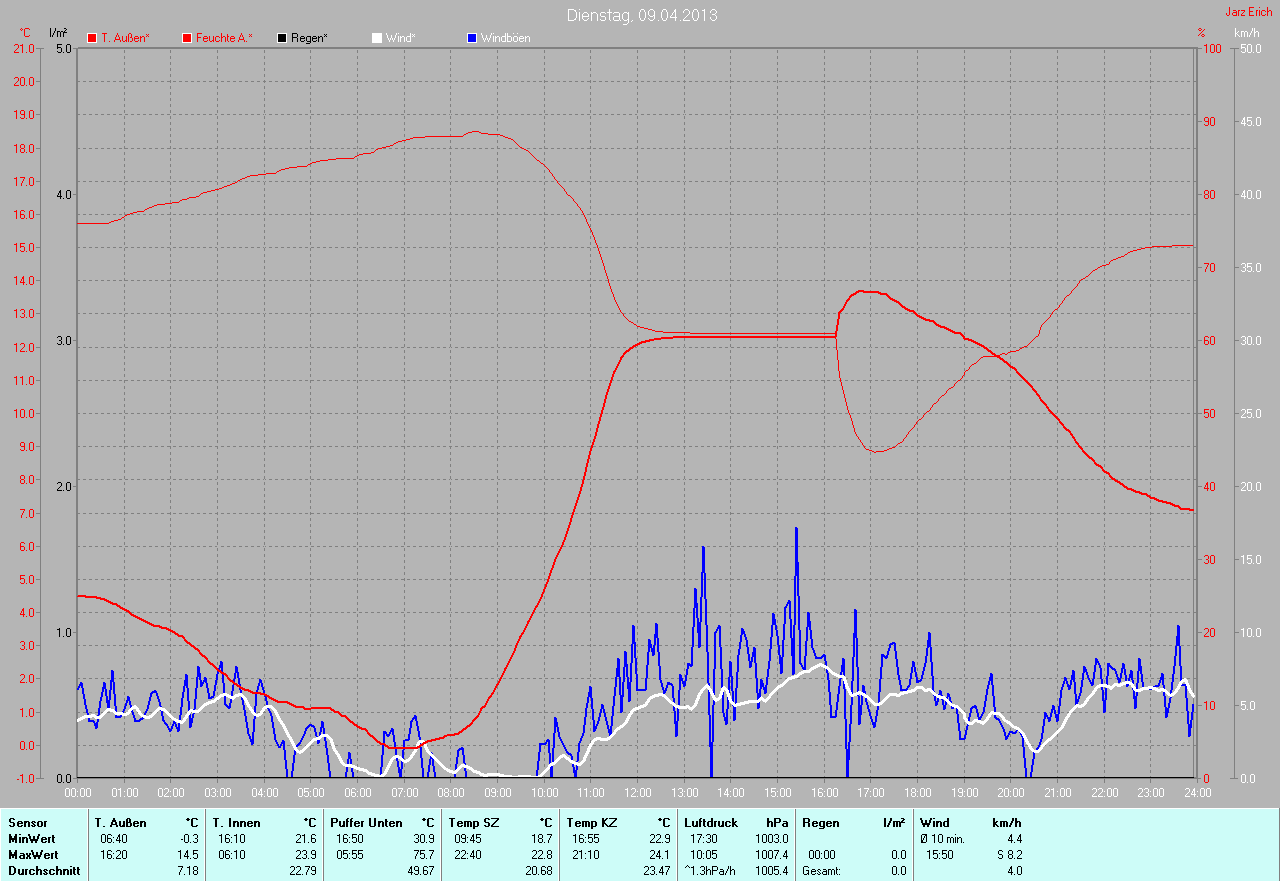Click the 12:00 time axis label
Viewport: 1280px width, 881px height.
click(637, 793)
